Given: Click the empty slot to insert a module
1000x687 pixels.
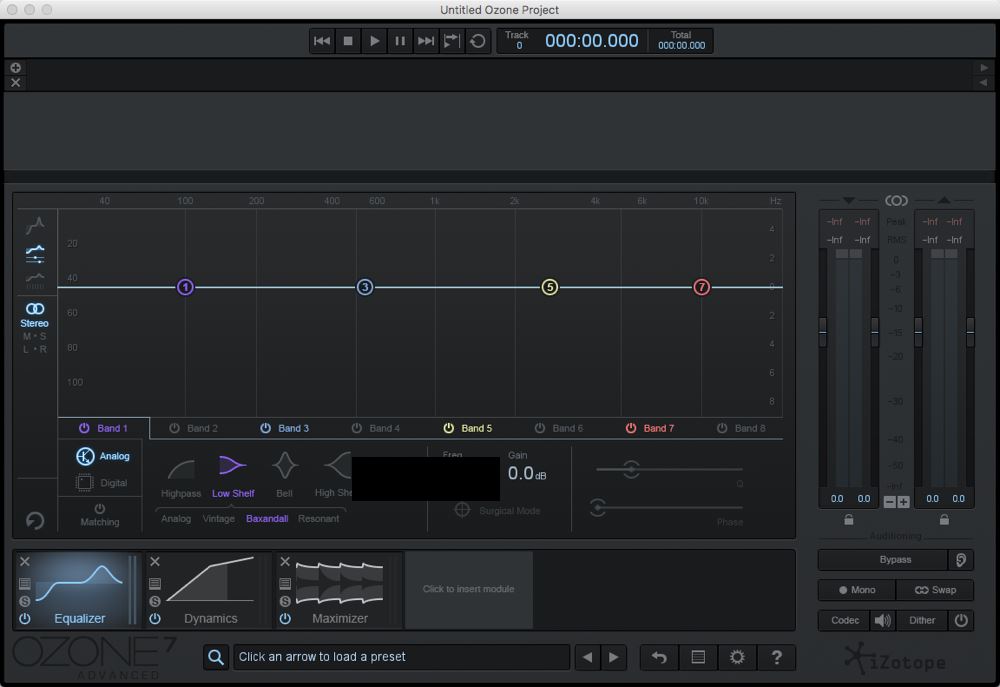Looking at the screenshot, I should click(x=469, y=590).
